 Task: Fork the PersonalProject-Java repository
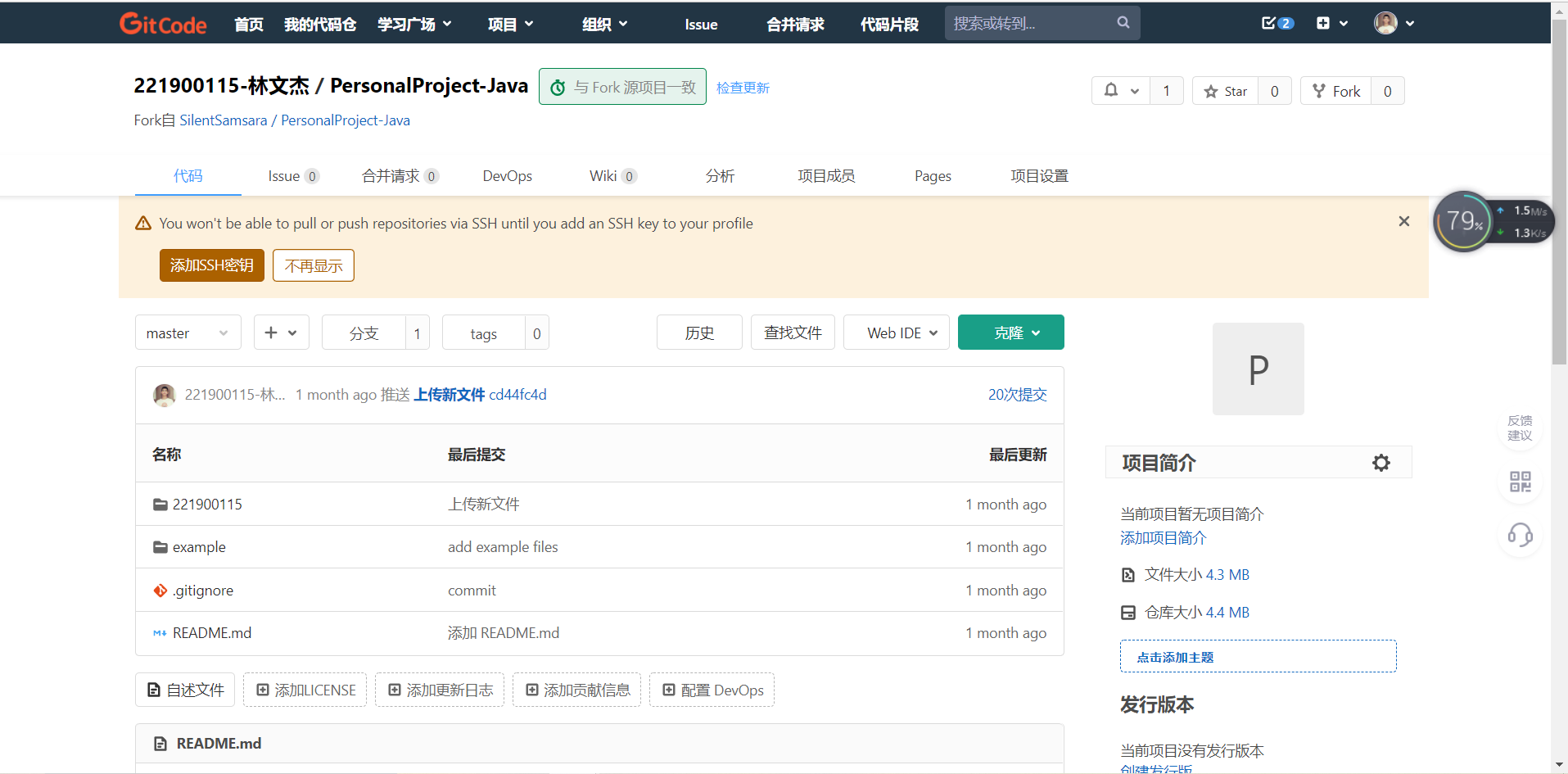click(x=1336, y=91)
